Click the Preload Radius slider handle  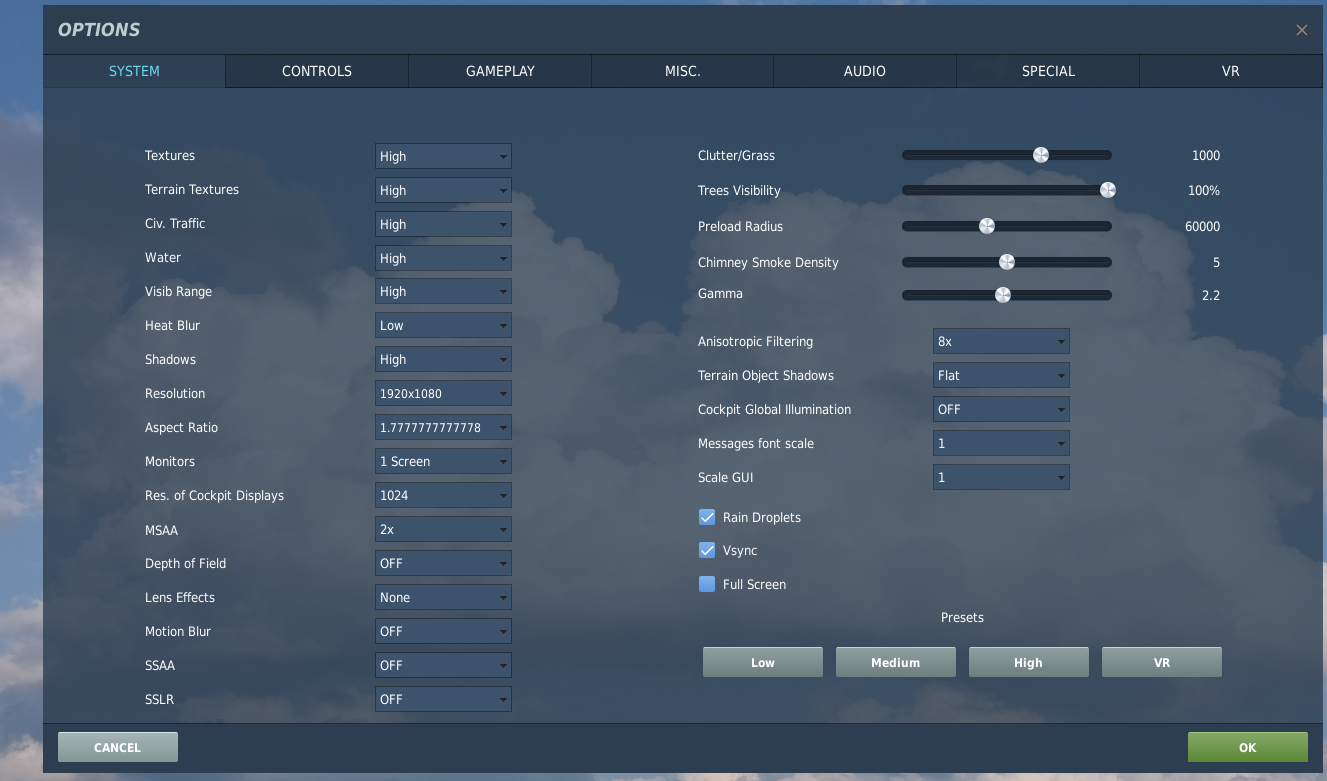coord(987,226)
